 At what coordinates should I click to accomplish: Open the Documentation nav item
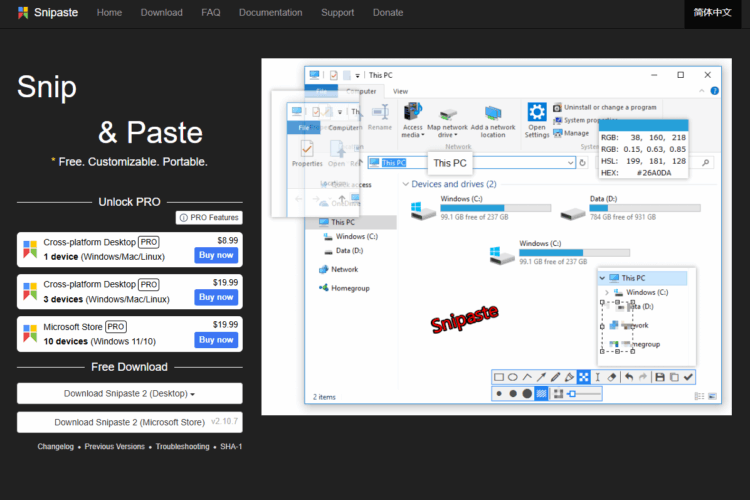271,12
